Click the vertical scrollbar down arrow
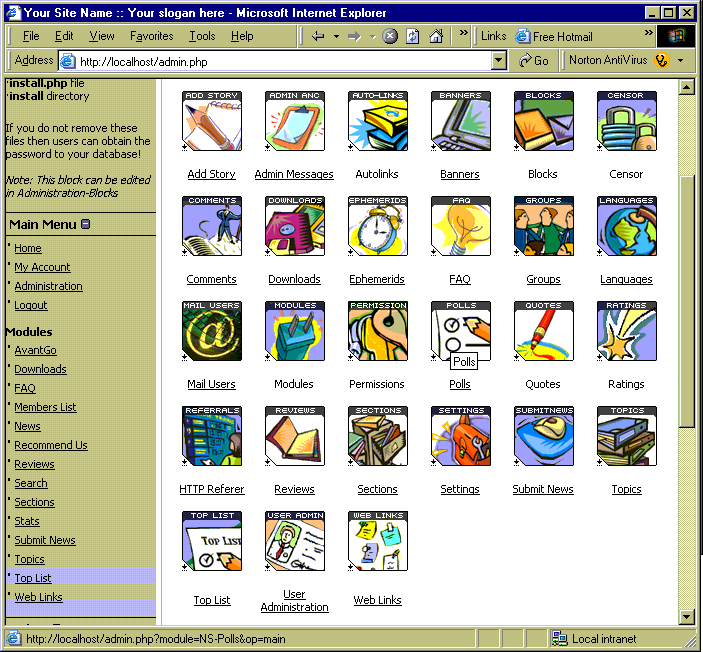703x652 pixels. [x=686, y=617]
